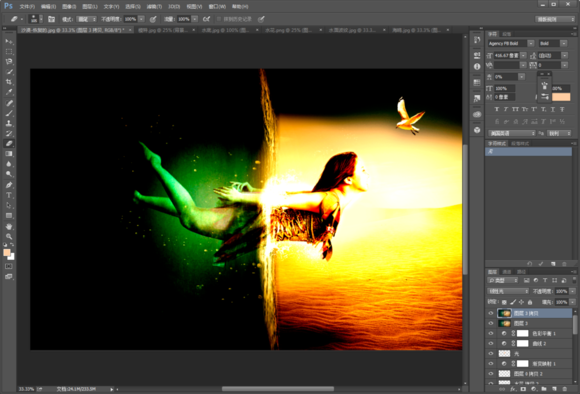
Task: Pick the Clone Stamp tool
Action: pos(9,123)
